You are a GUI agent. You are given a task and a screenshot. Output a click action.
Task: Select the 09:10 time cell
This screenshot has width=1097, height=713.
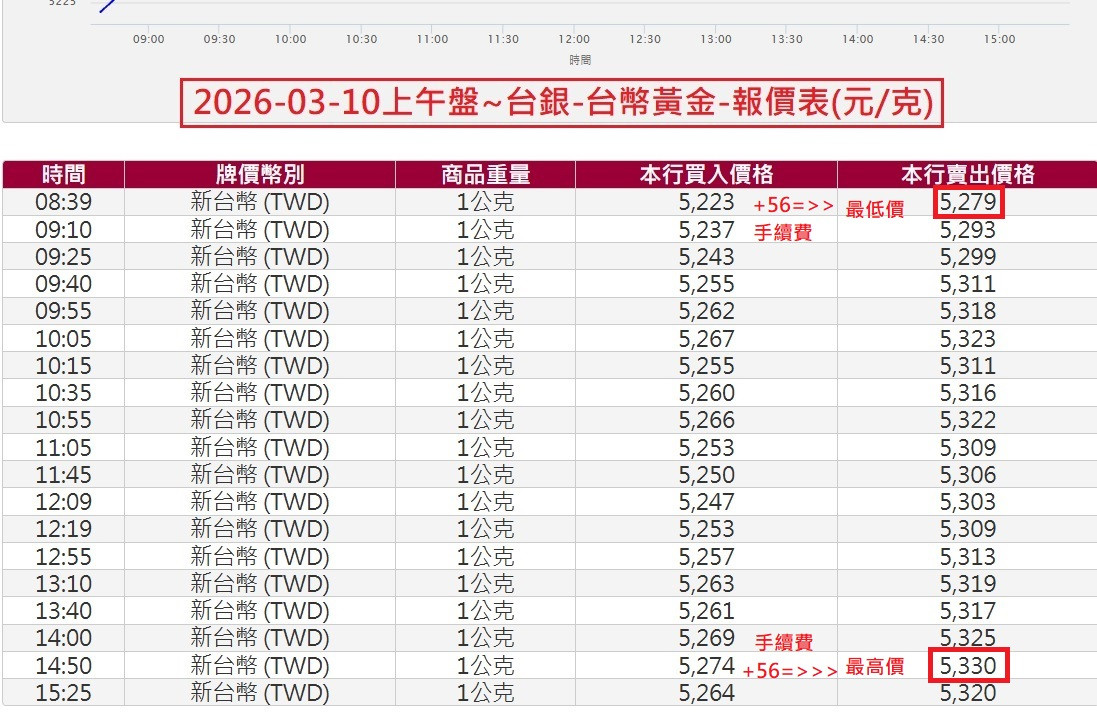(x=64, y=230)
